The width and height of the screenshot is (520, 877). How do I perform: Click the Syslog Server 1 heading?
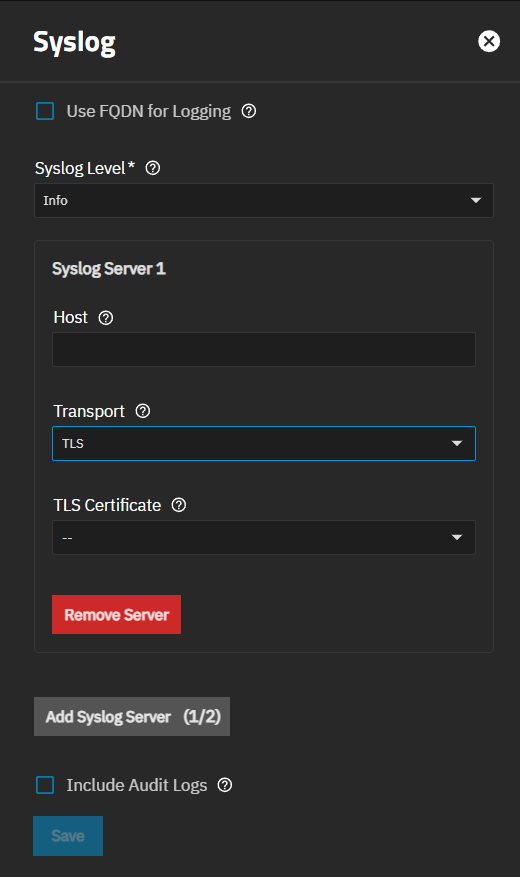tap(109, 269)
